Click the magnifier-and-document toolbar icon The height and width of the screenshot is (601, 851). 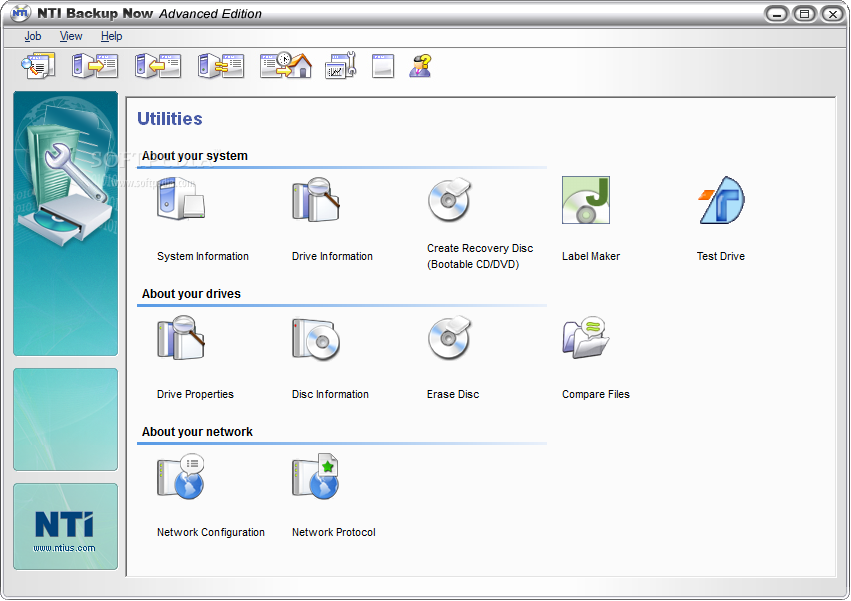(38, 66)
